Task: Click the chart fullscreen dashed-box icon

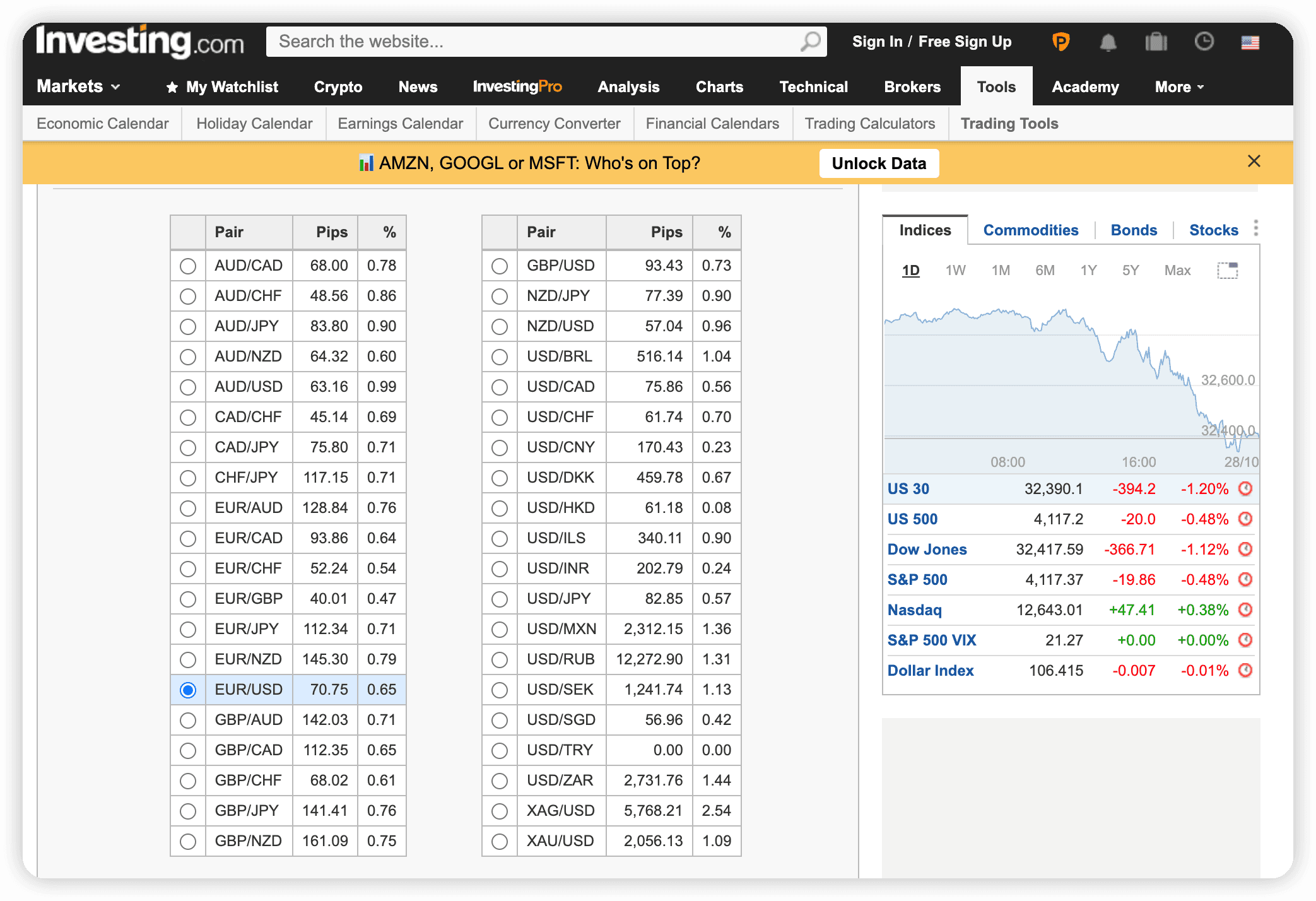Action: (1227, 271)
